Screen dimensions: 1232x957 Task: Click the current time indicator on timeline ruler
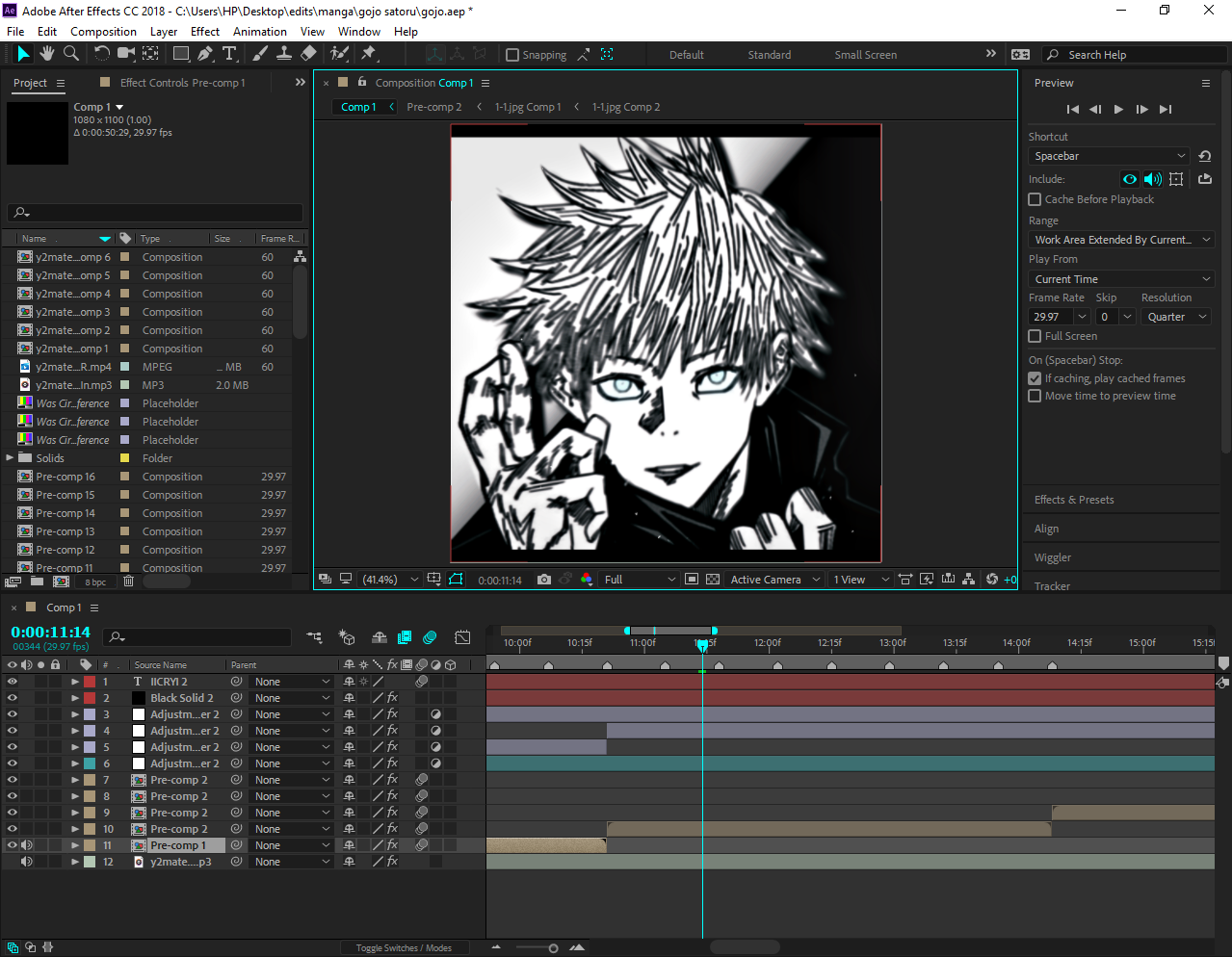702,644
